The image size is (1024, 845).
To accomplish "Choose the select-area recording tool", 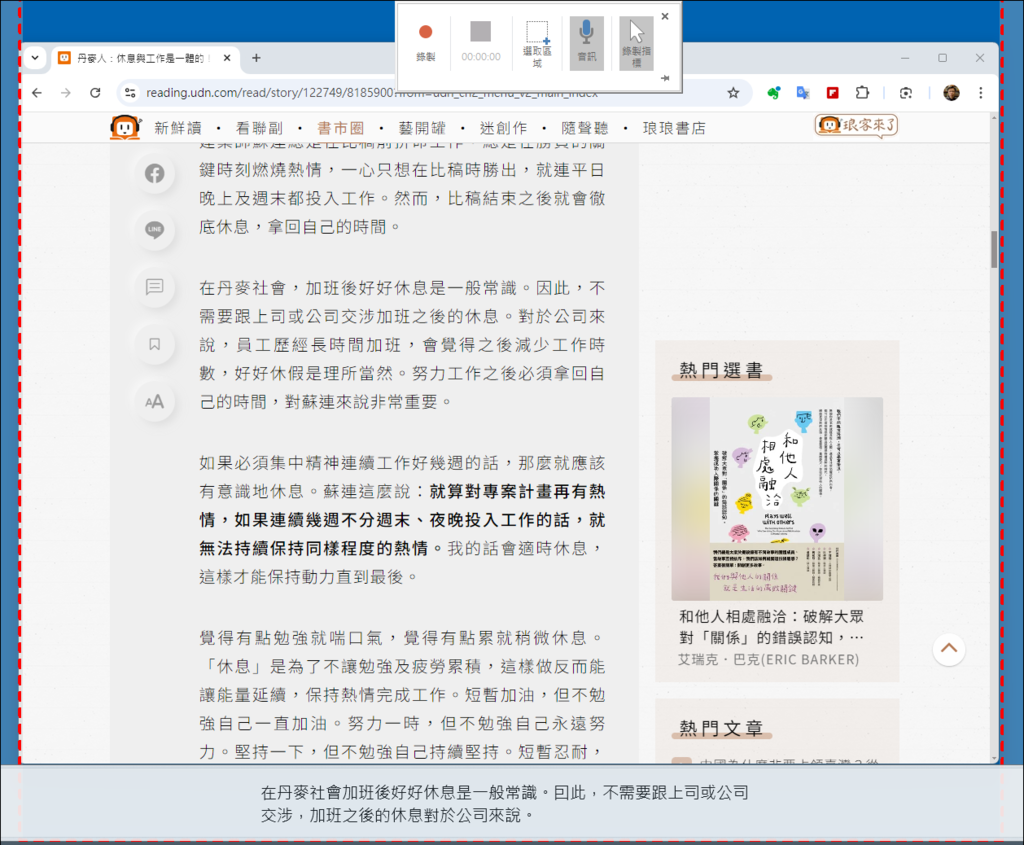I will (x=537, y=43).
